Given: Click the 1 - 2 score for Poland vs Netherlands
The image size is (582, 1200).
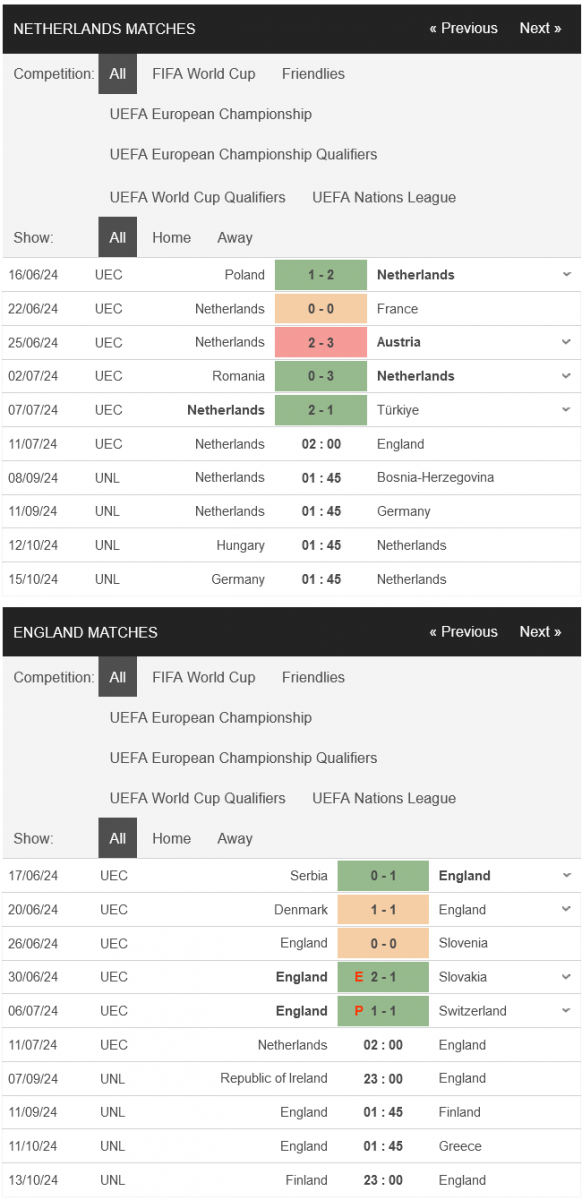Looking at the screenshot, I should 321,275.
